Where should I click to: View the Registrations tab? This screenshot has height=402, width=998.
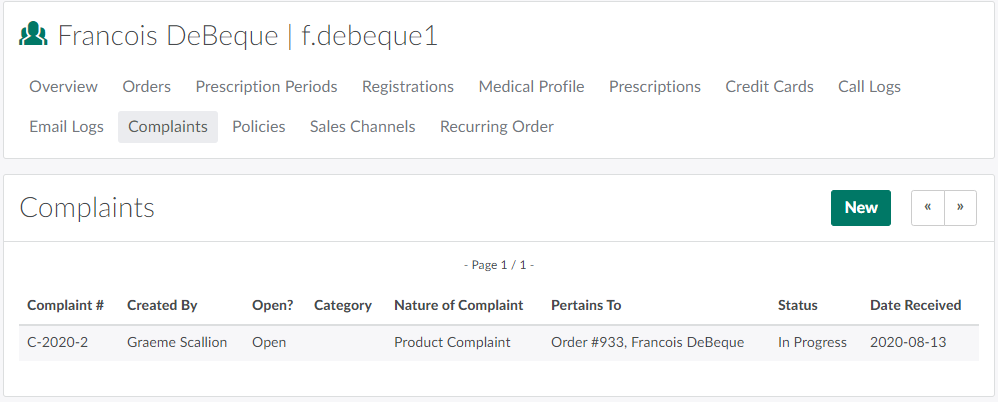[x=408, y=87]
